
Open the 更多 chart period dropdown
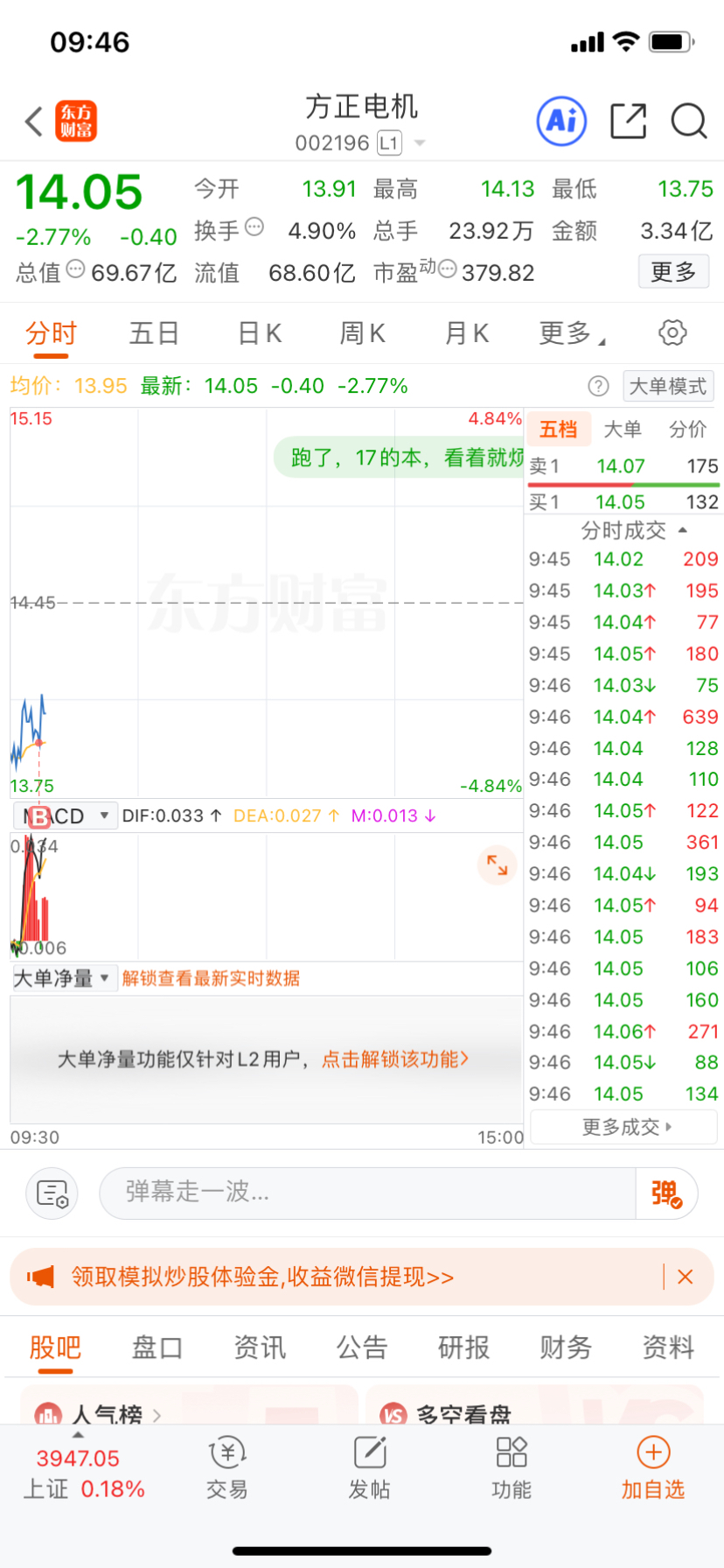pyautogui.click(x=573, y=333)
